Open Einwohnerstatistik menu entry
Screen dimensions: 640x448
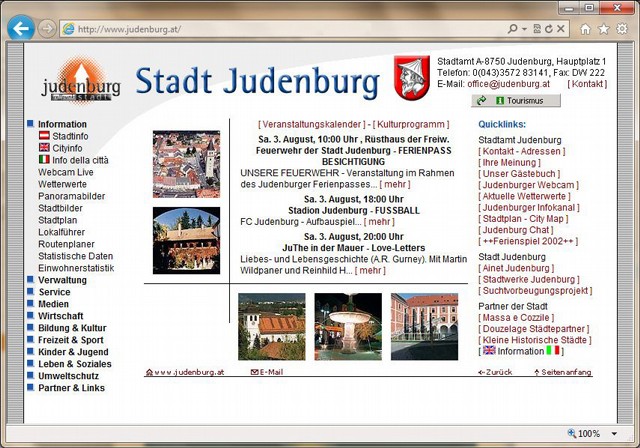point(76,268)
